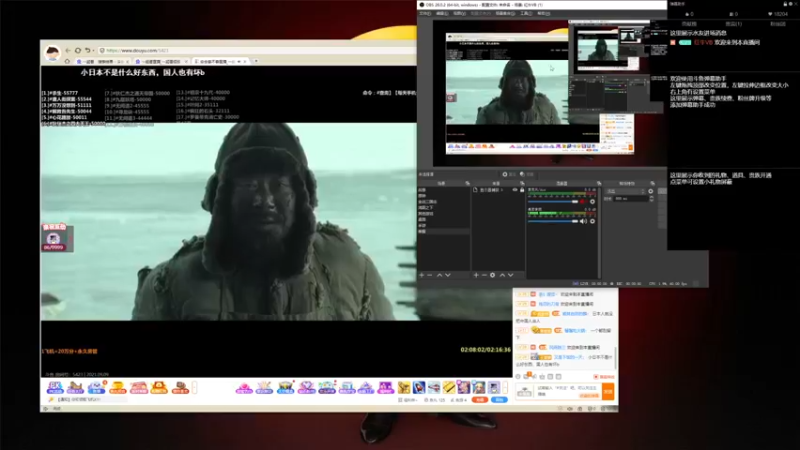Pop out the Audio Mixer dock with its header icon
The image size is (800, 450).
(x=599, y=183)
